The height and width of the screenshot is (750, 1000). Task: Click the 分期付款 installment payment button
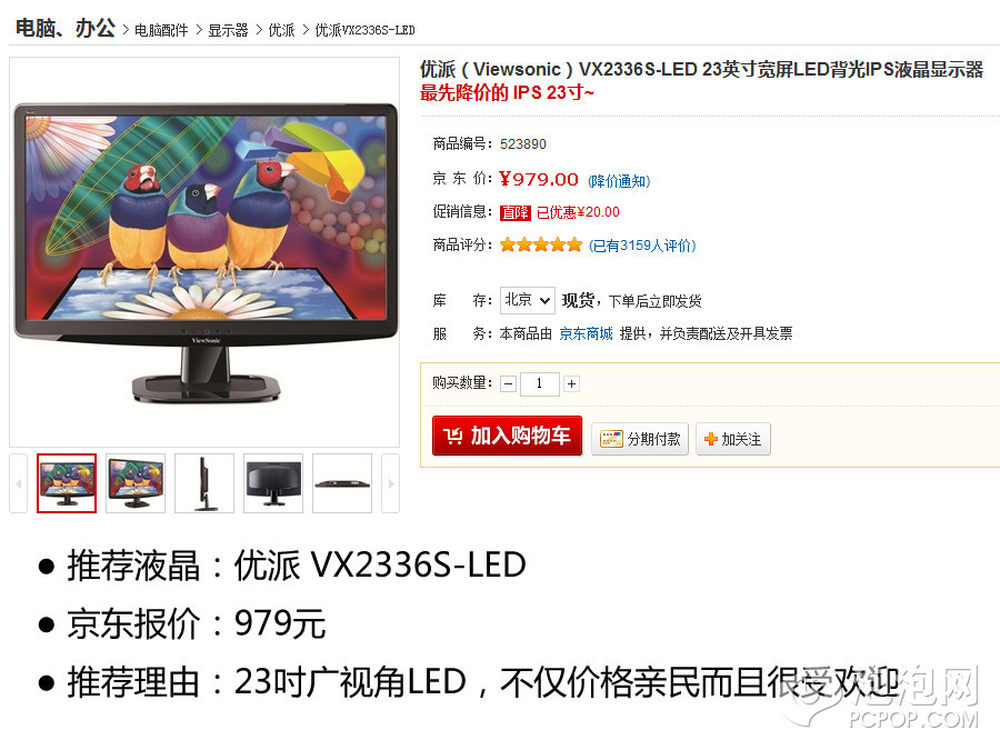point(640,439)
